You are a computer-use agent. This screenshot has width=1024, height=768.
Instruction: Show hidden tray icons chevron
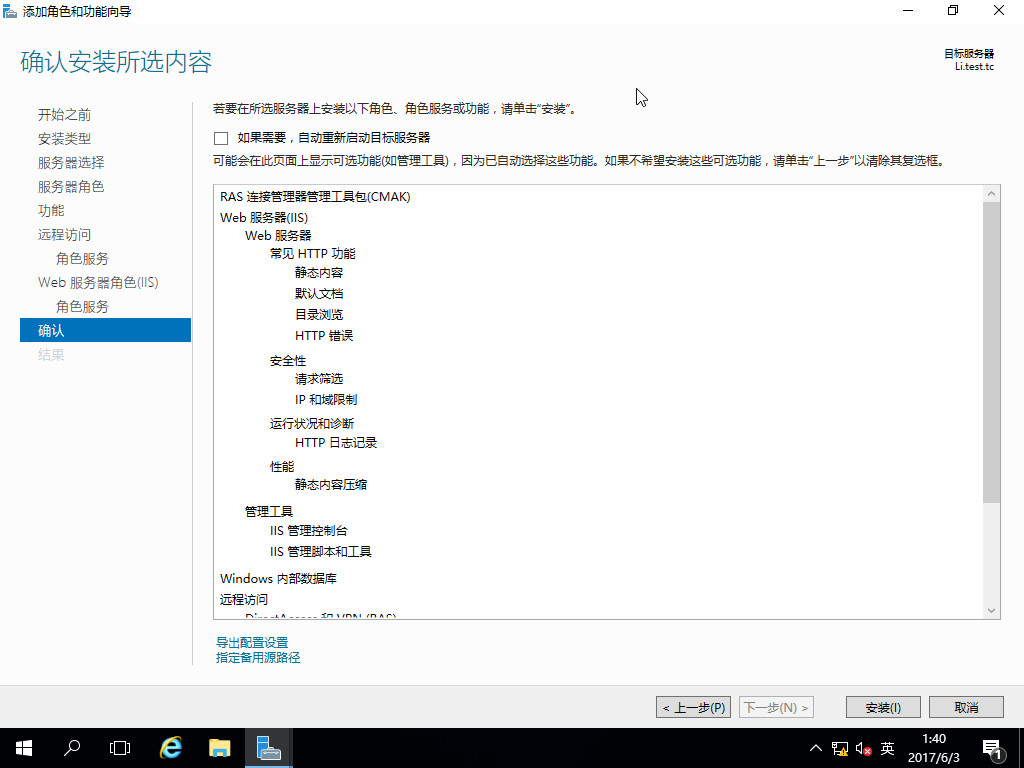tap(816, 748)
